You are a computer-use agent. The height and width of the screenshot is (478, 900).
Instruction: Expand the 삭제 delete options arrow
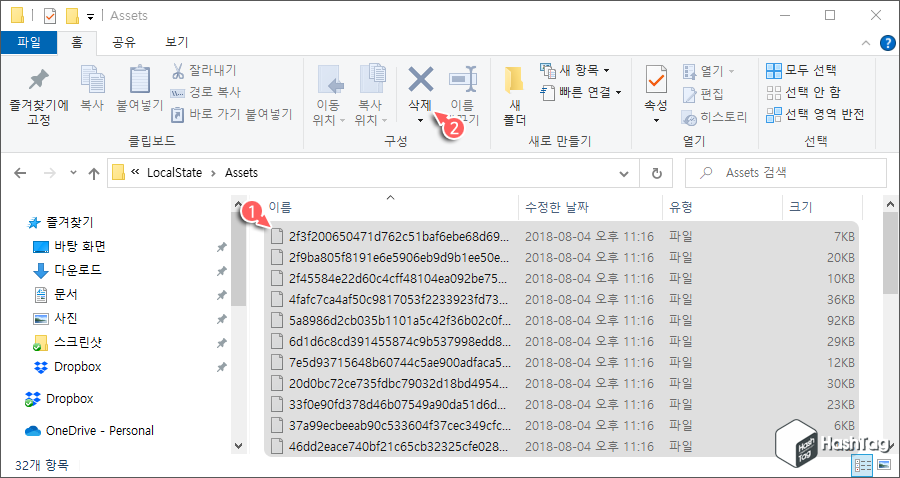point(420,121)
